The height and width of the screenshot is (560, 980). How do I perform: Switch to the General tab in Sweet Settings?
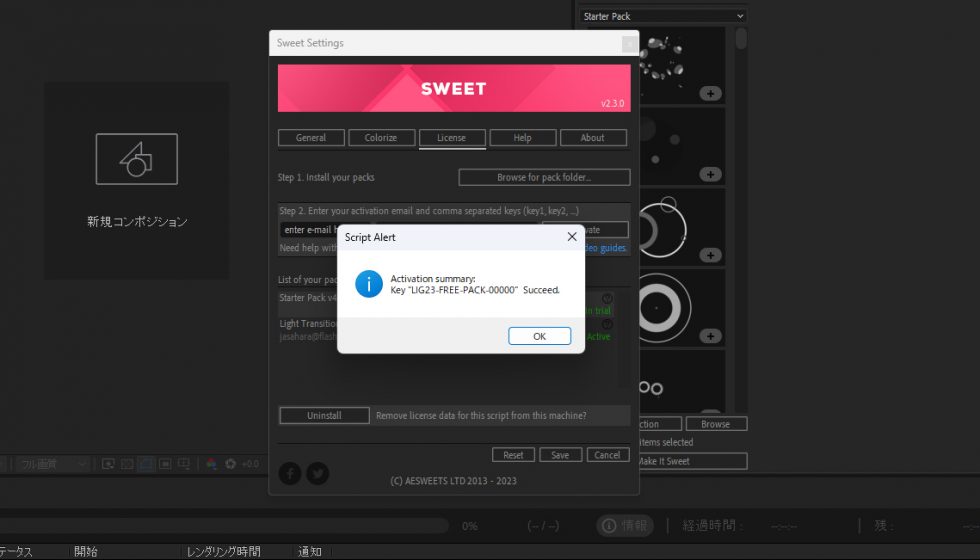(x=311, y=138)
